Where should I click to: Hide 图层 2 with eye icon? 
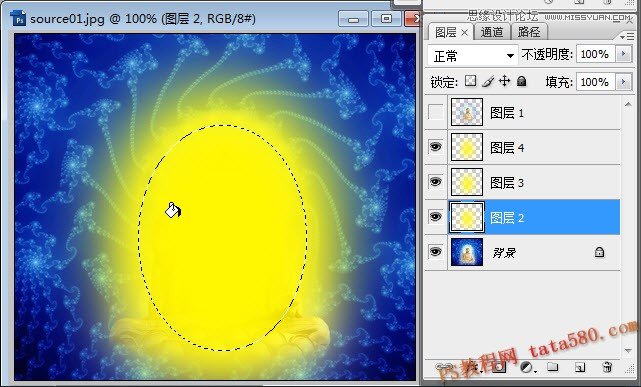tap(435, 217)
